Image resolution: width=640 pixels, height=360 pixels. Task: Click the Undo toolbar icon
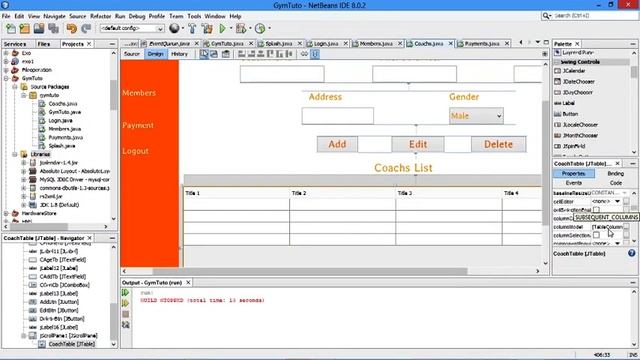(72, 29)
